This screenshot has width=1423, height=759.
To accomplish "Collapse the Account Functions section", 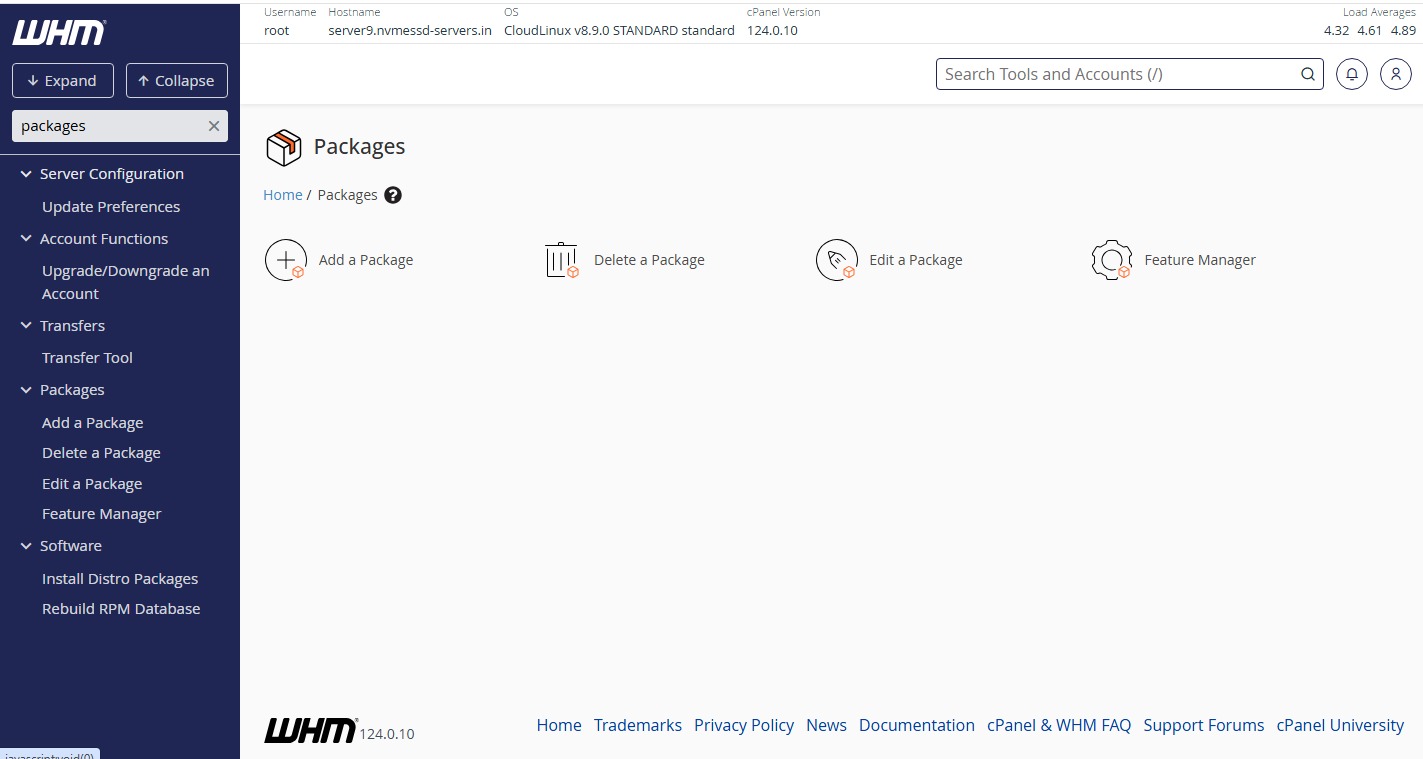I will point(26,239).
